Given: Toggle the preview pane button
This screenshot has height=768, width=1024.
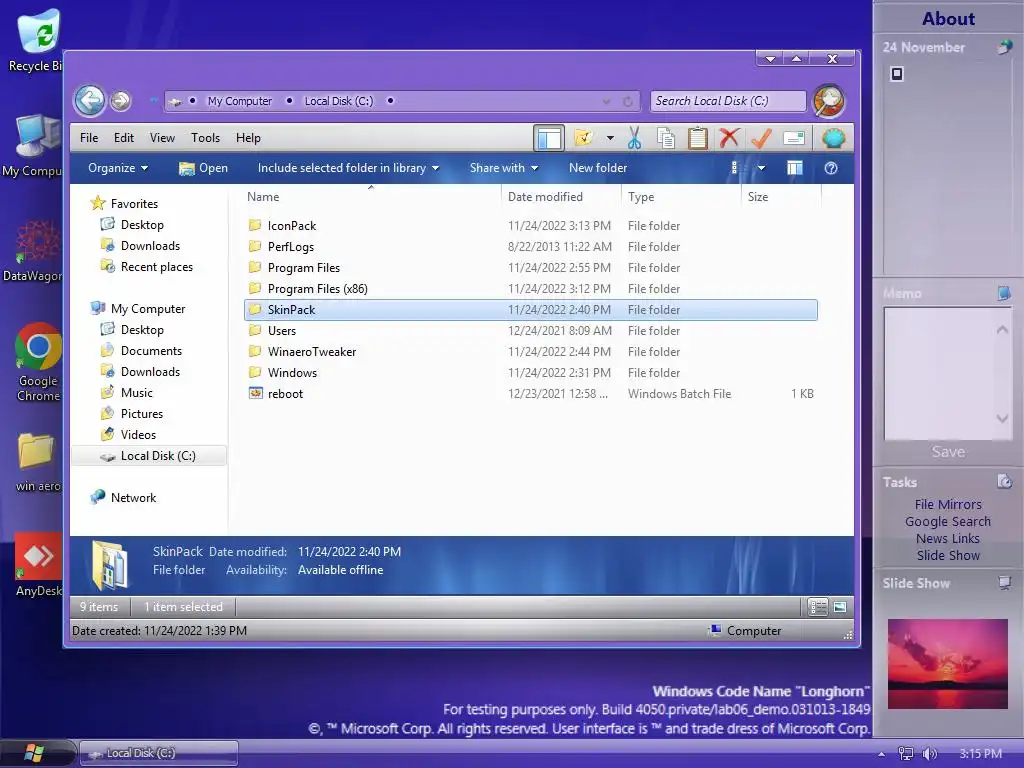Looking at the screenshot, I should tap(795, 168).
